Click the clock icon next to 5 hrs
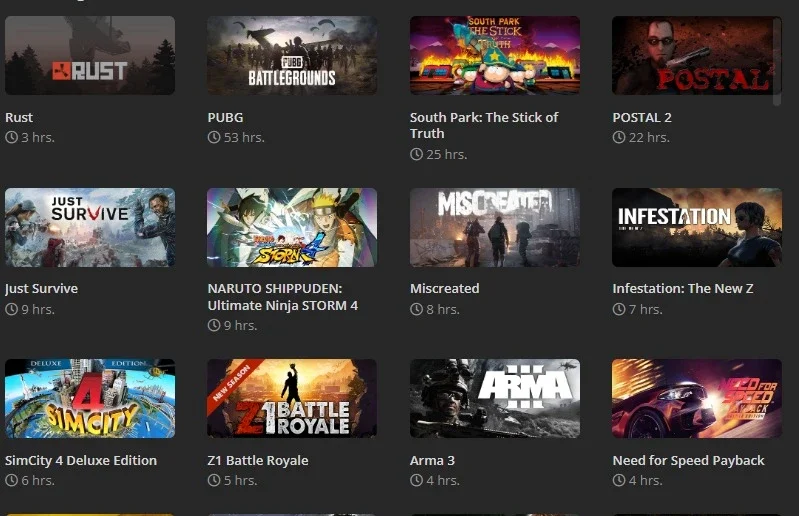The width and height of the screenshot is (799, 516). 214,480
